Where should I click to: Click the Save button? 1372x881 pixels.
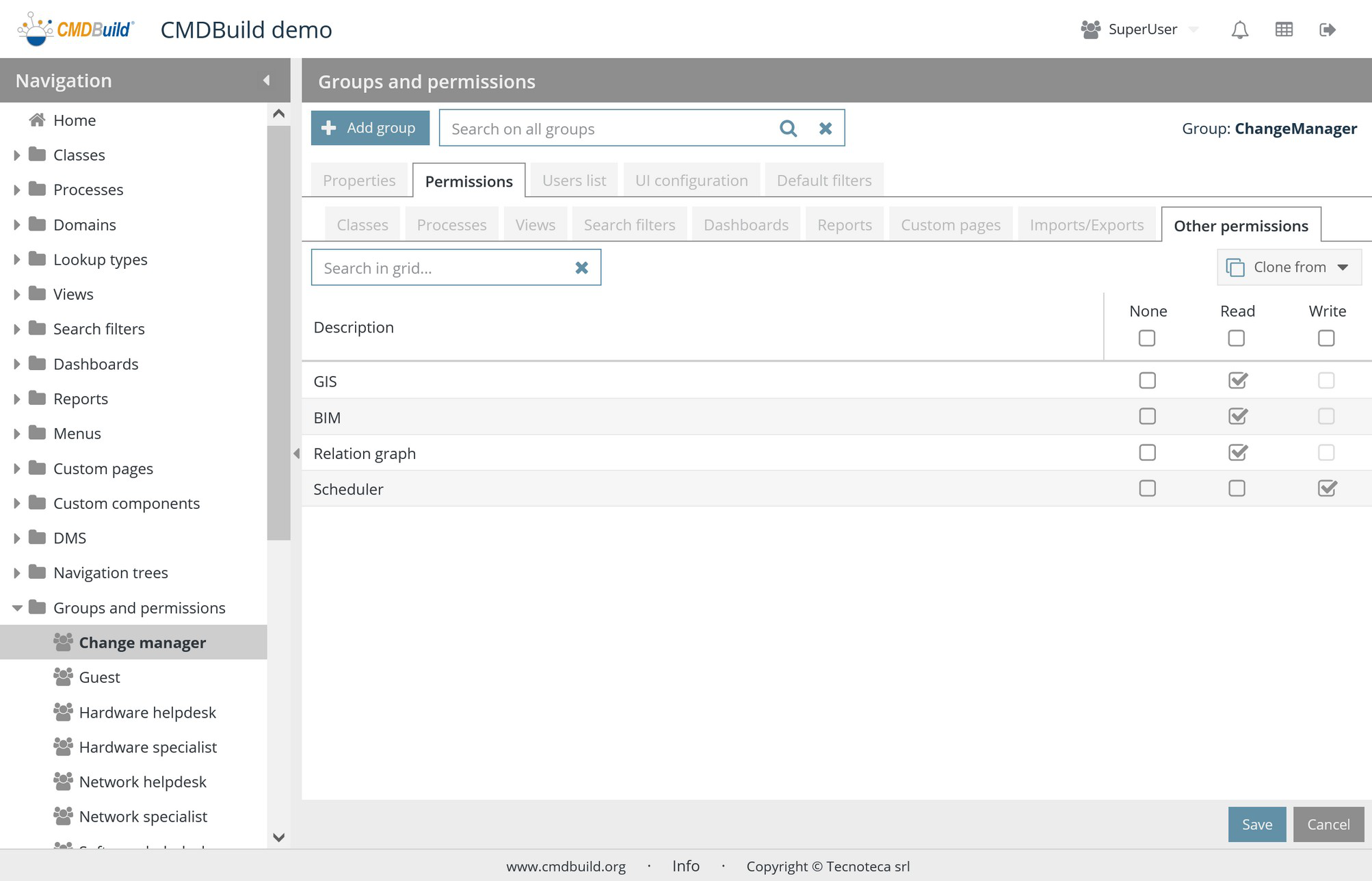pyautogui.click(x=1256, y=824)
